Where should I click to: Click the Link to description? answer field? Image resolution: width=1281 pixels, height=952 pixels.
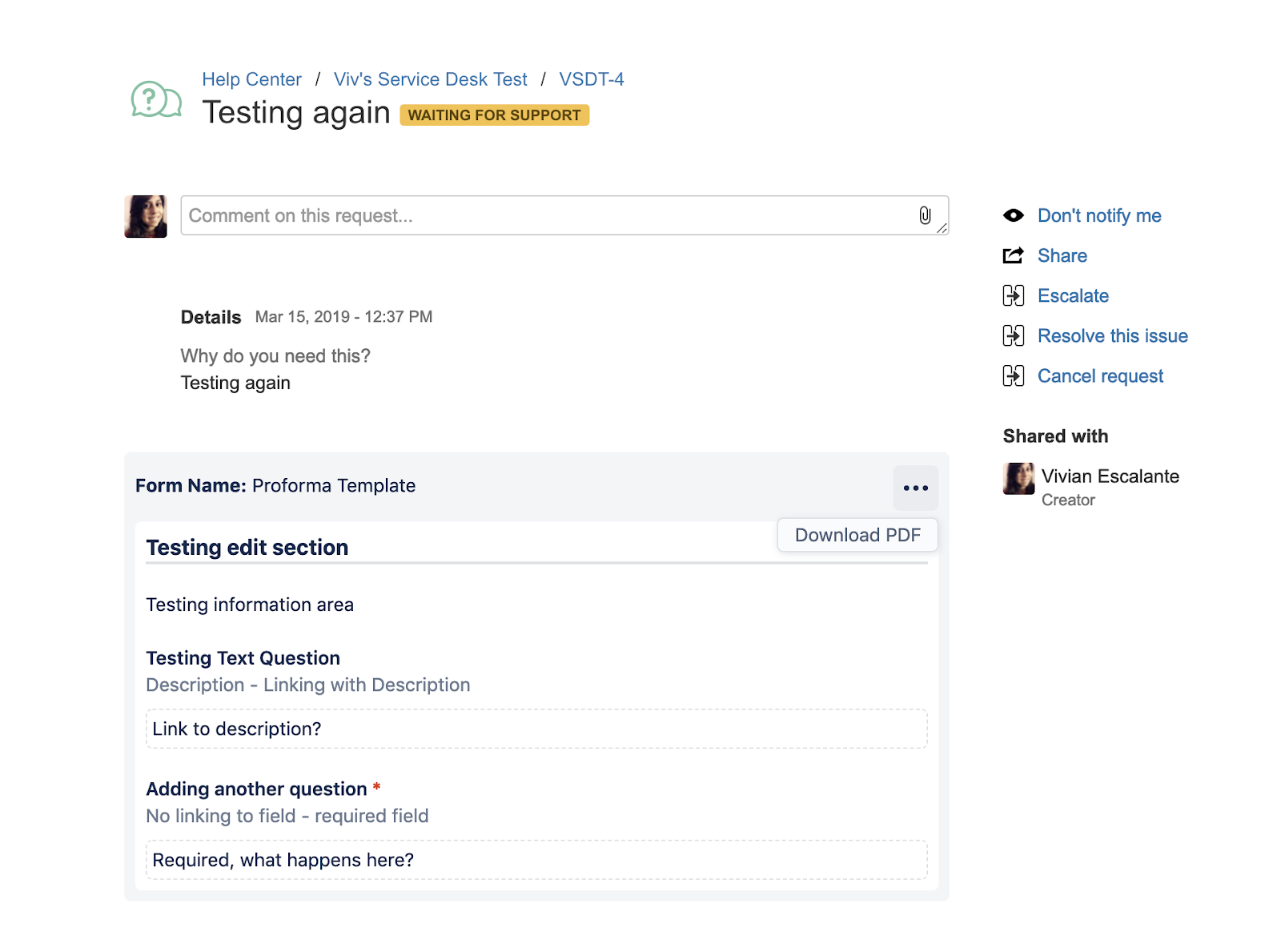click(536, 729)
